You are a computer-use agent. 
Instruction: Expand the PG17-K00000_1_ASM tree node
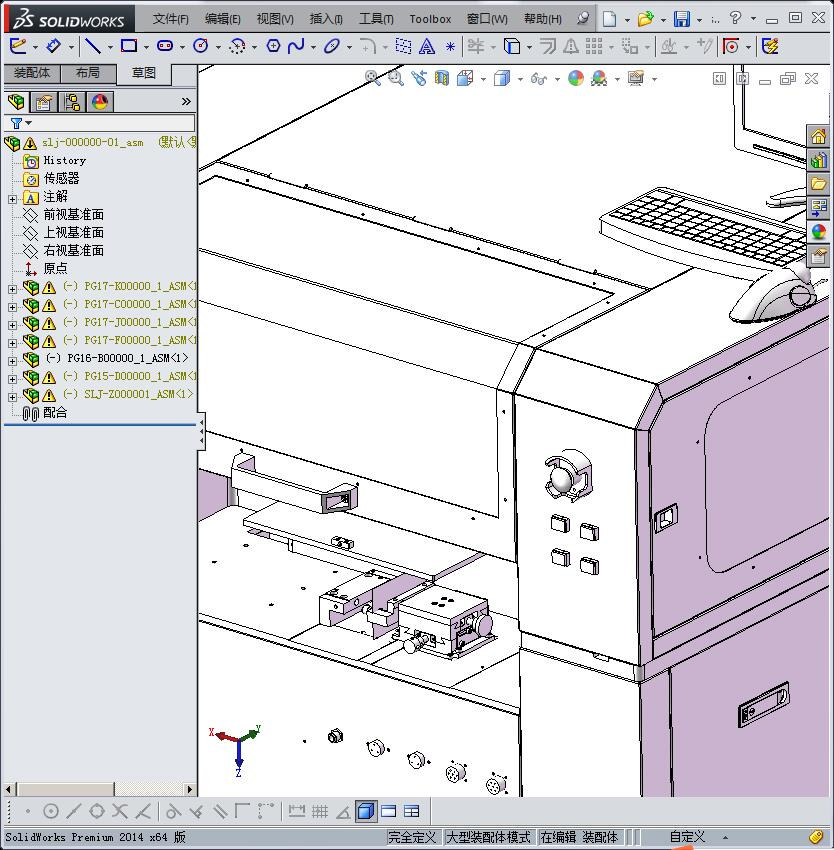[12, 288]
